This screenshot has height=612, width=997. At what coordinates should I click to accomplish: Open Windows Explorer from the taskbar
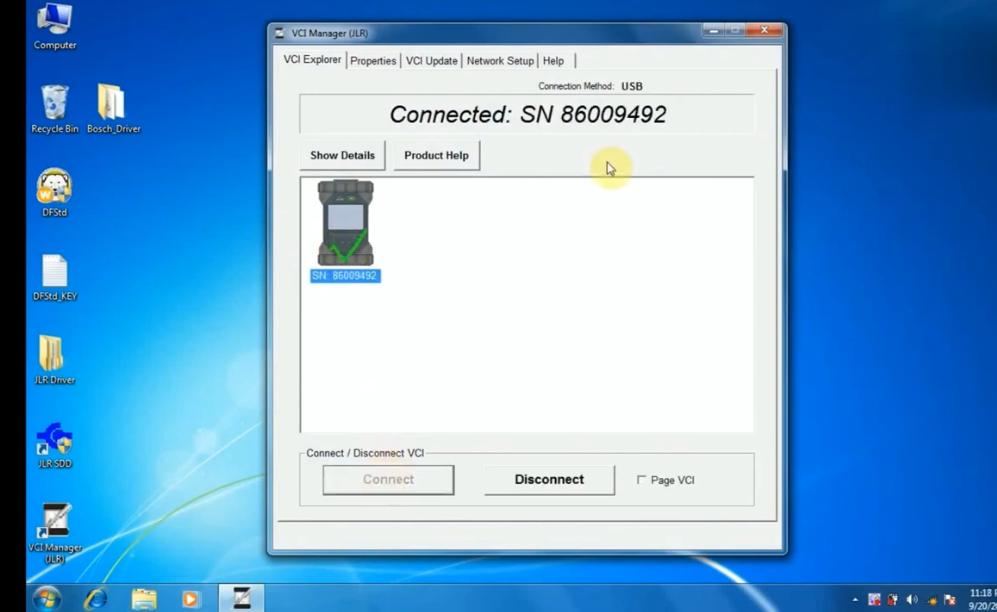144,599
